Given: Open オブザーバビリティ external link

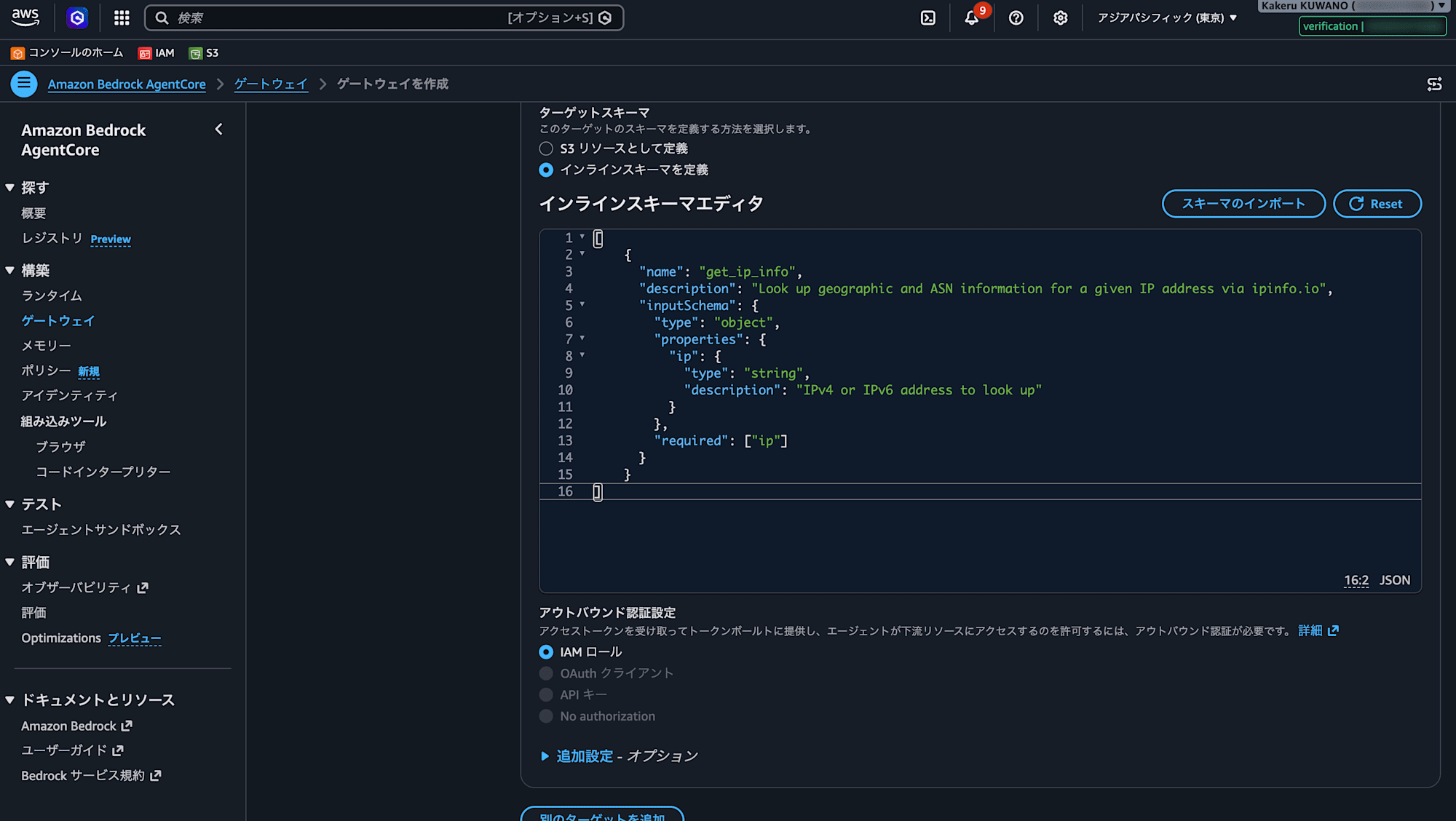Looking at the screenshot, I should tap(84, 587).
